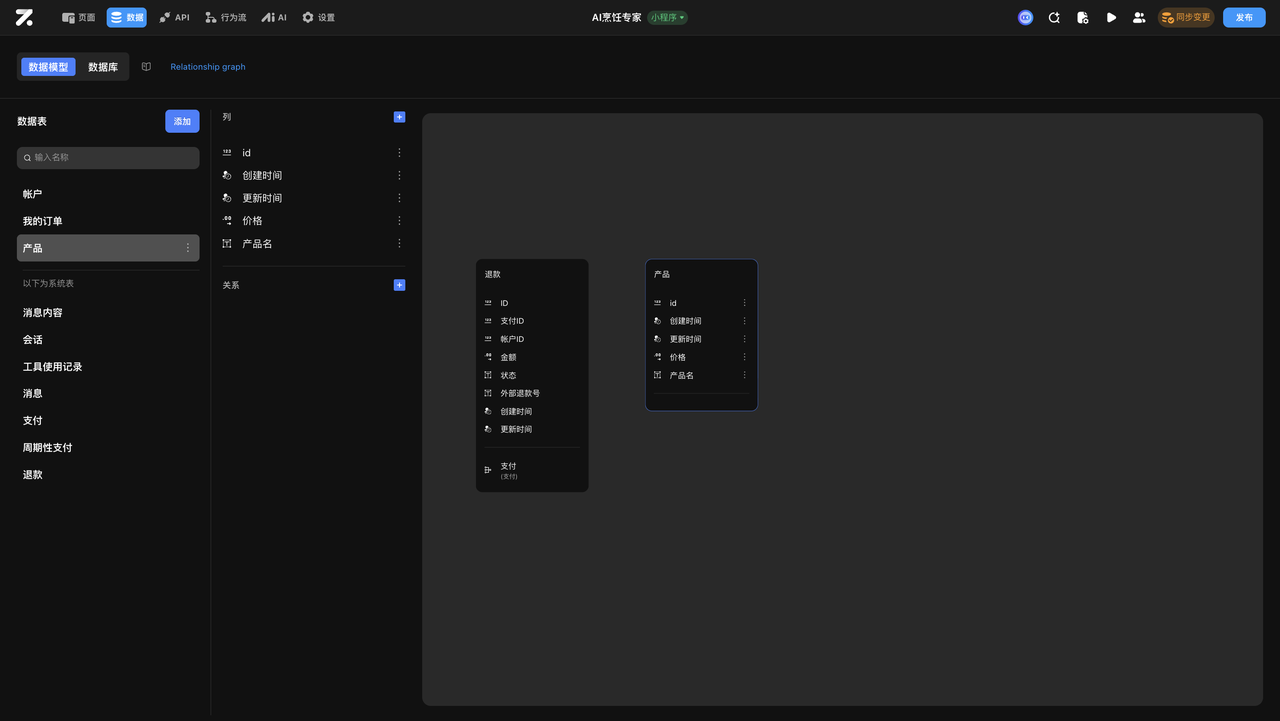Select the 退款 system table in sidebar

[x=108, y=475]
